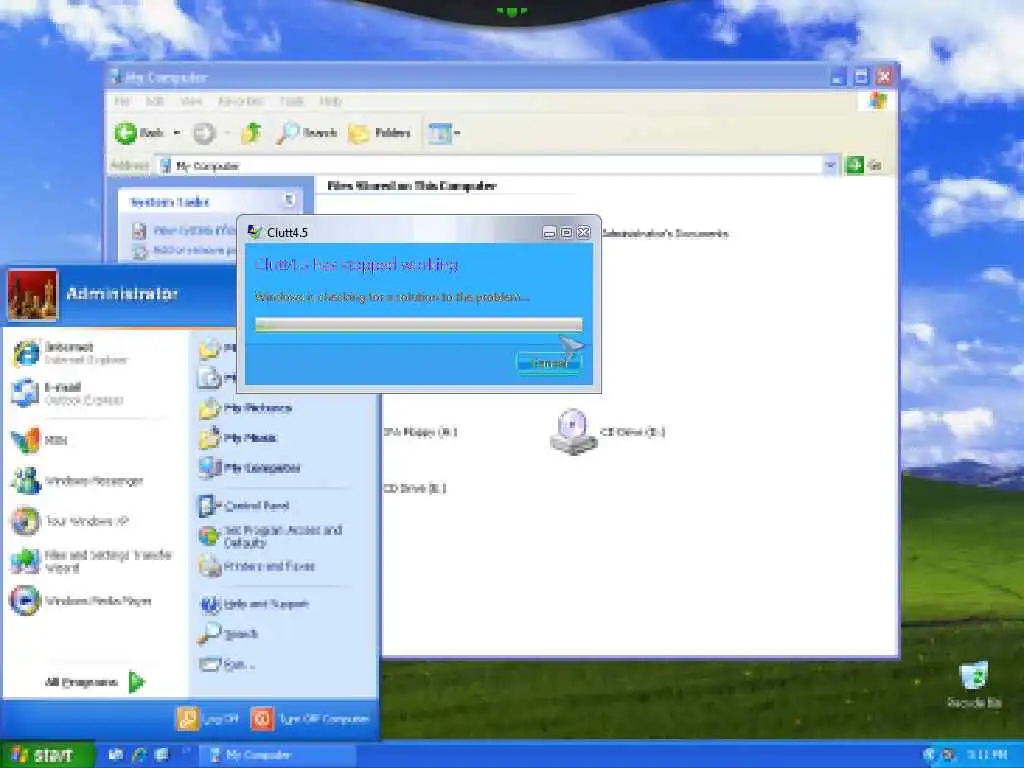The width and height of the screenshot is (1024, 768).
Task: Open Search from Start menu
Action: 228,633
